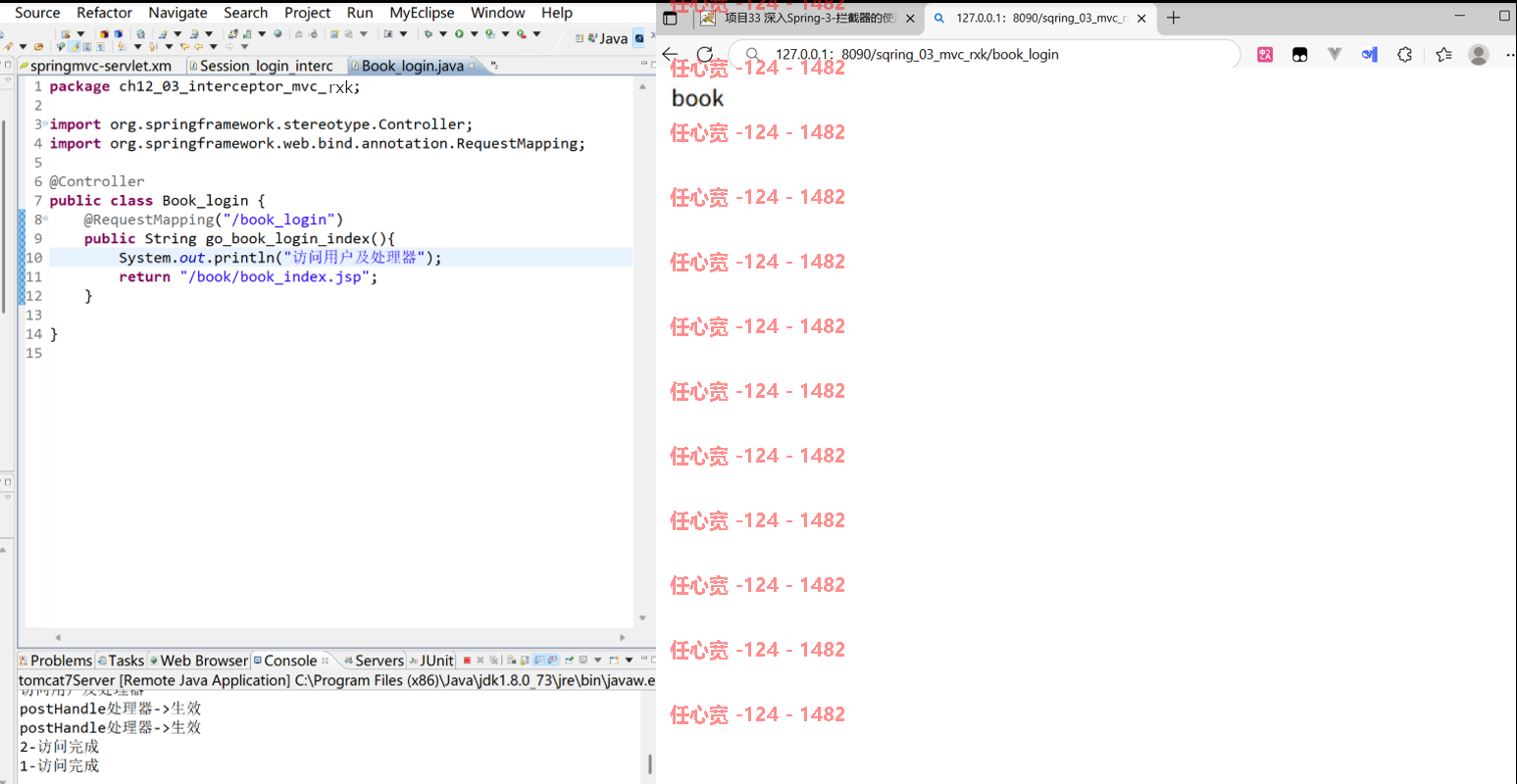Screen dimensions: 1517x784
Task: Click the Open Console icon
Action: [614, 661]
